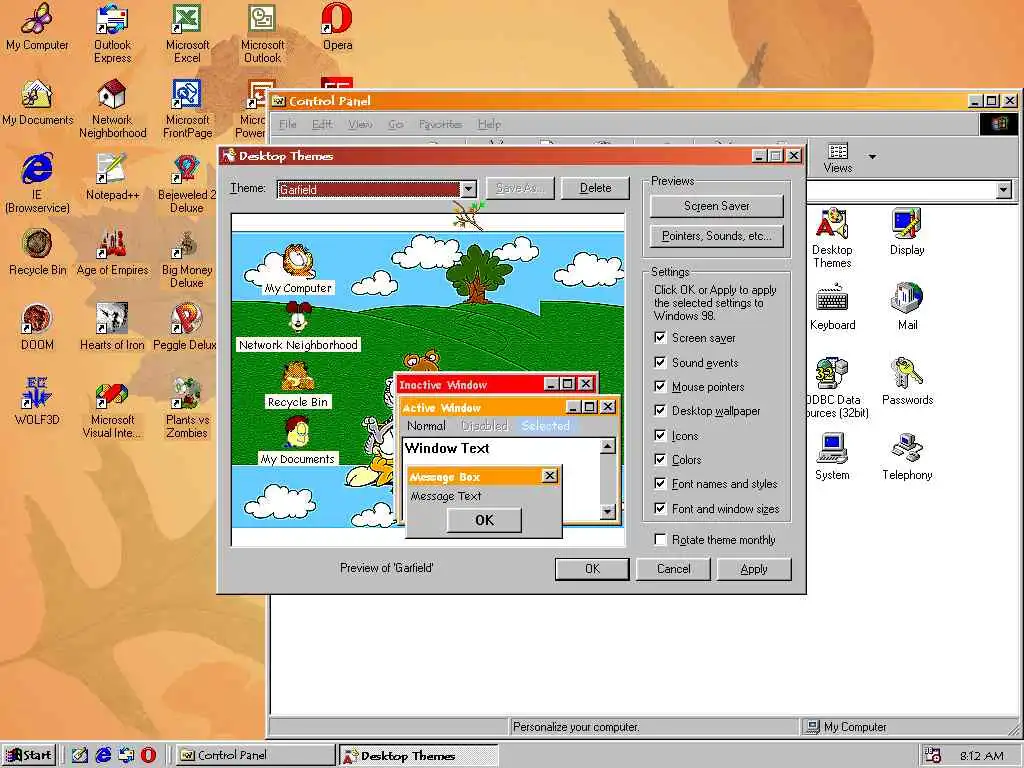Open Display icon in Control Panel
Image resolution: width=1024 pixels, height=768 pixels.
click(x=906, y=232)
